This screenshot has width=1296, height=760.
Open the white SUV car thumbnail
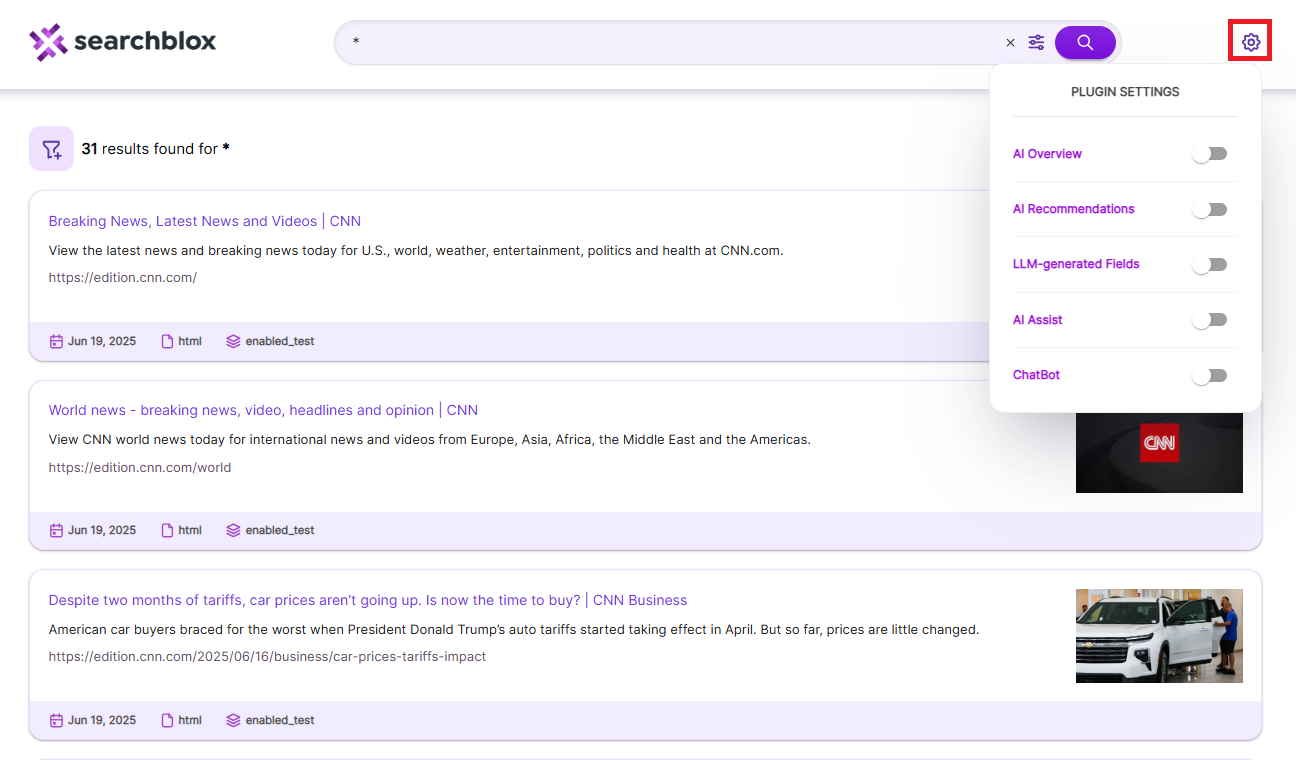(x=1159, y=636)
